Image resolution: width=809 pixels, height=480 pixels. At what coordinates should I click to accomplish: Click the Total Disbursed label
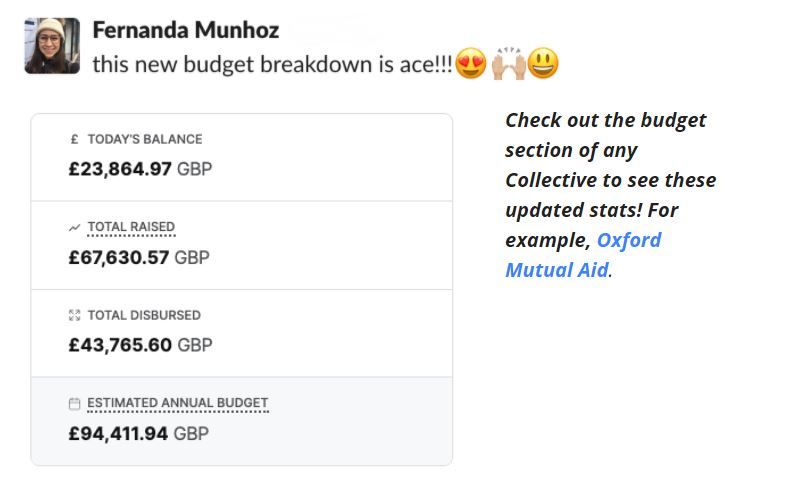pyautogui.click(x=144, y=315)
